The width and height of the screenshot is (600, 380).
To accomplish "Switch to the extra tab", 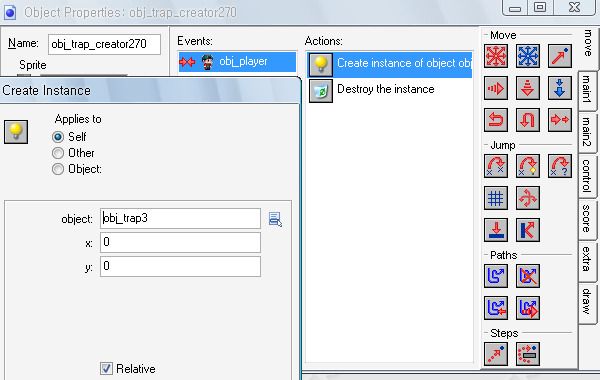I will pyautogui.click(x=587, y=262).
